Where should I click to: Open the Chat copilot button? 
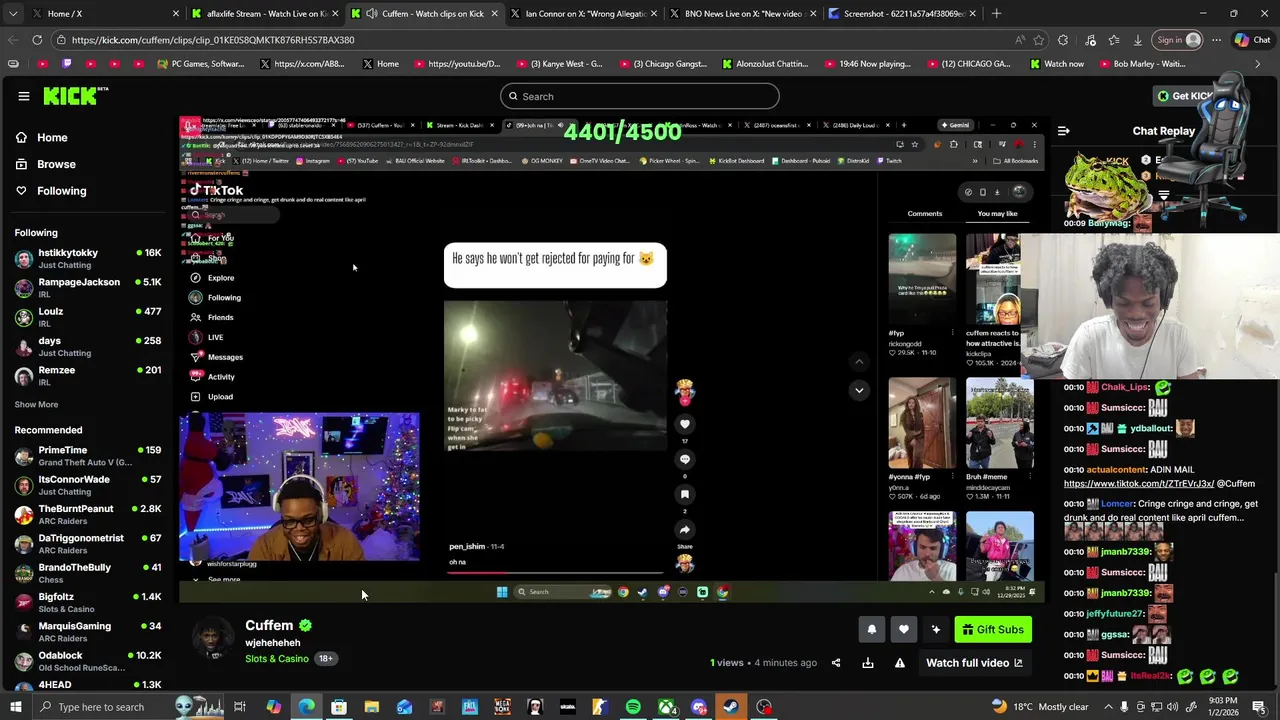[x=1252, y=40]
